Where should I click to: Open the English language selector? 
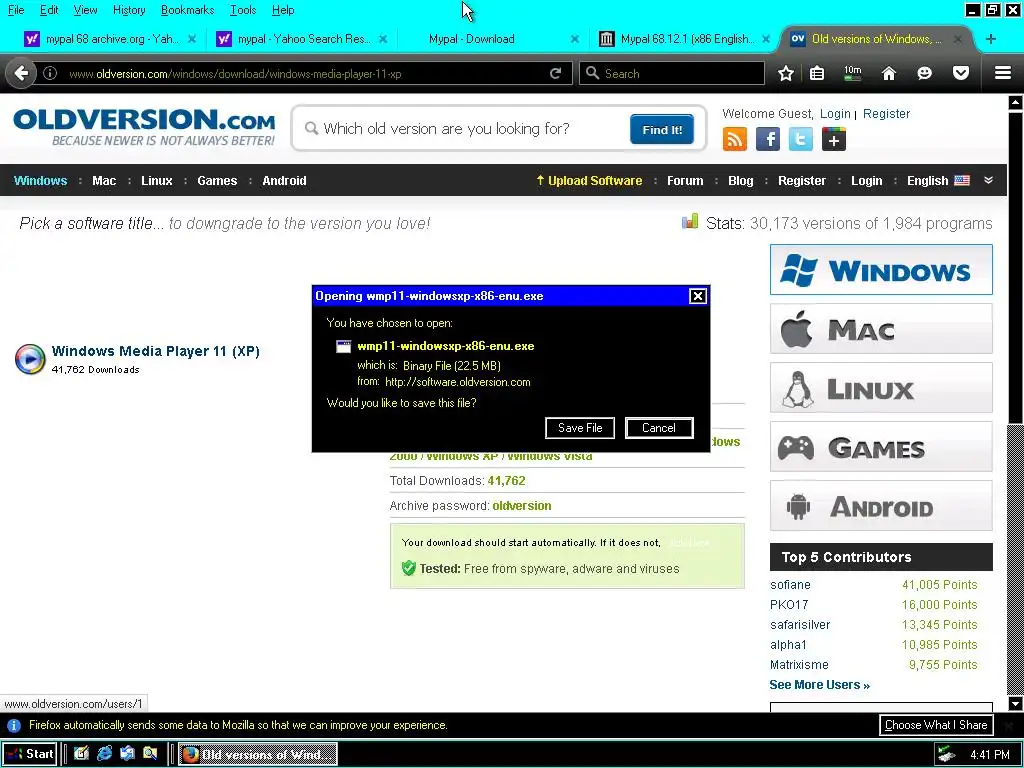click(938, 181)
